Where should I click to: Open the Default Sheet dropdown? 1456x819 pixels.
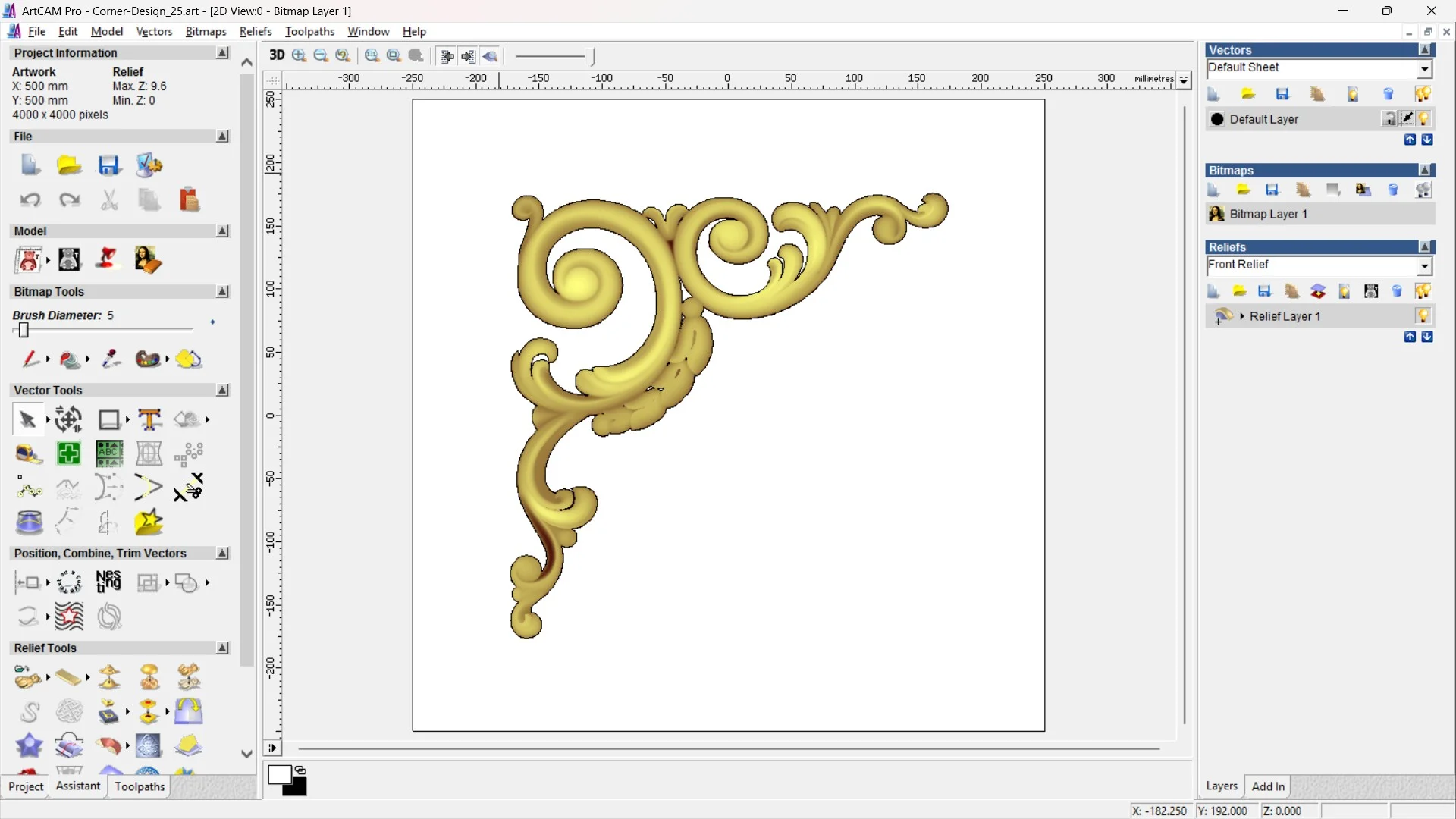(1424, 69)
